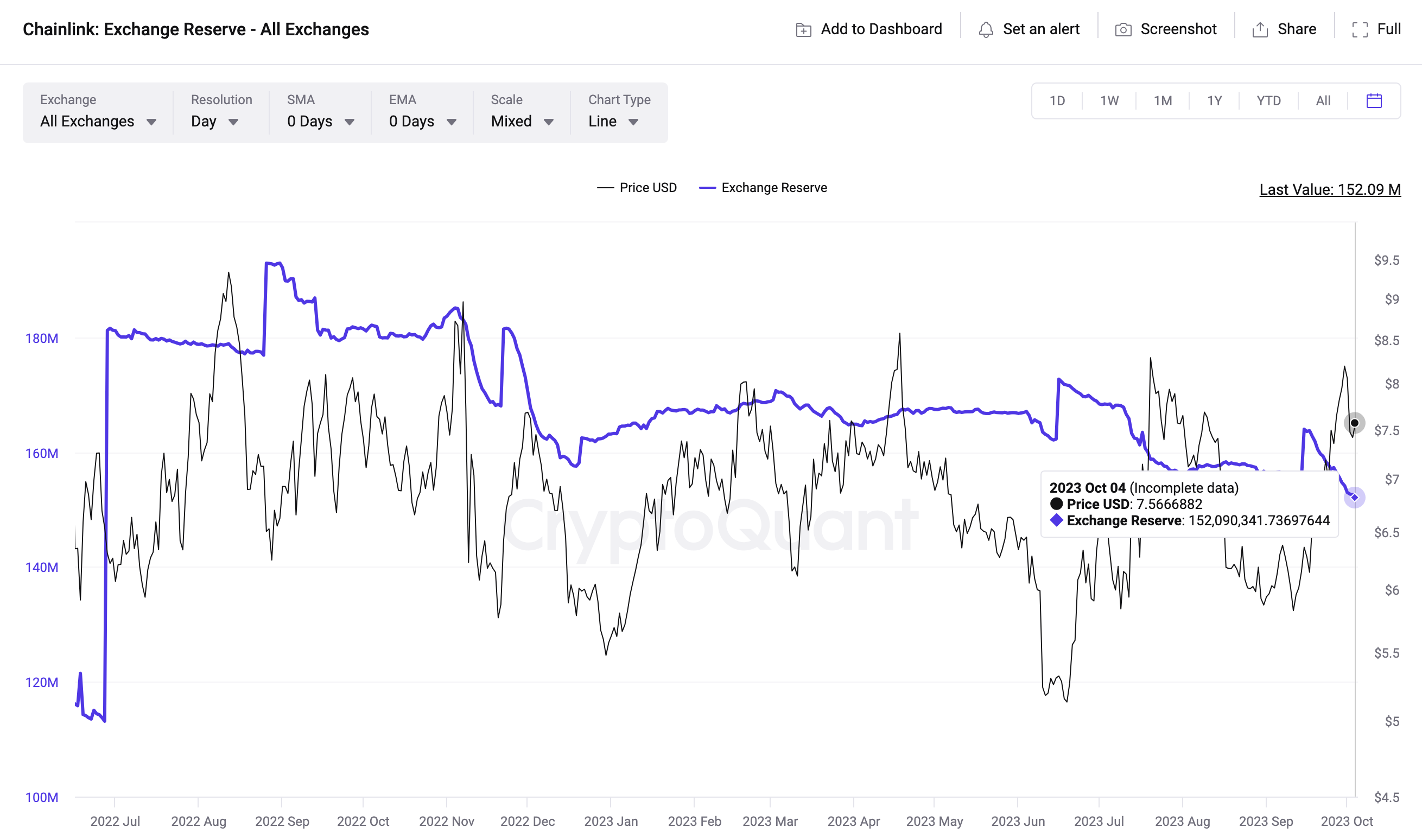Click the 180M left axis label

coord(42,339)
